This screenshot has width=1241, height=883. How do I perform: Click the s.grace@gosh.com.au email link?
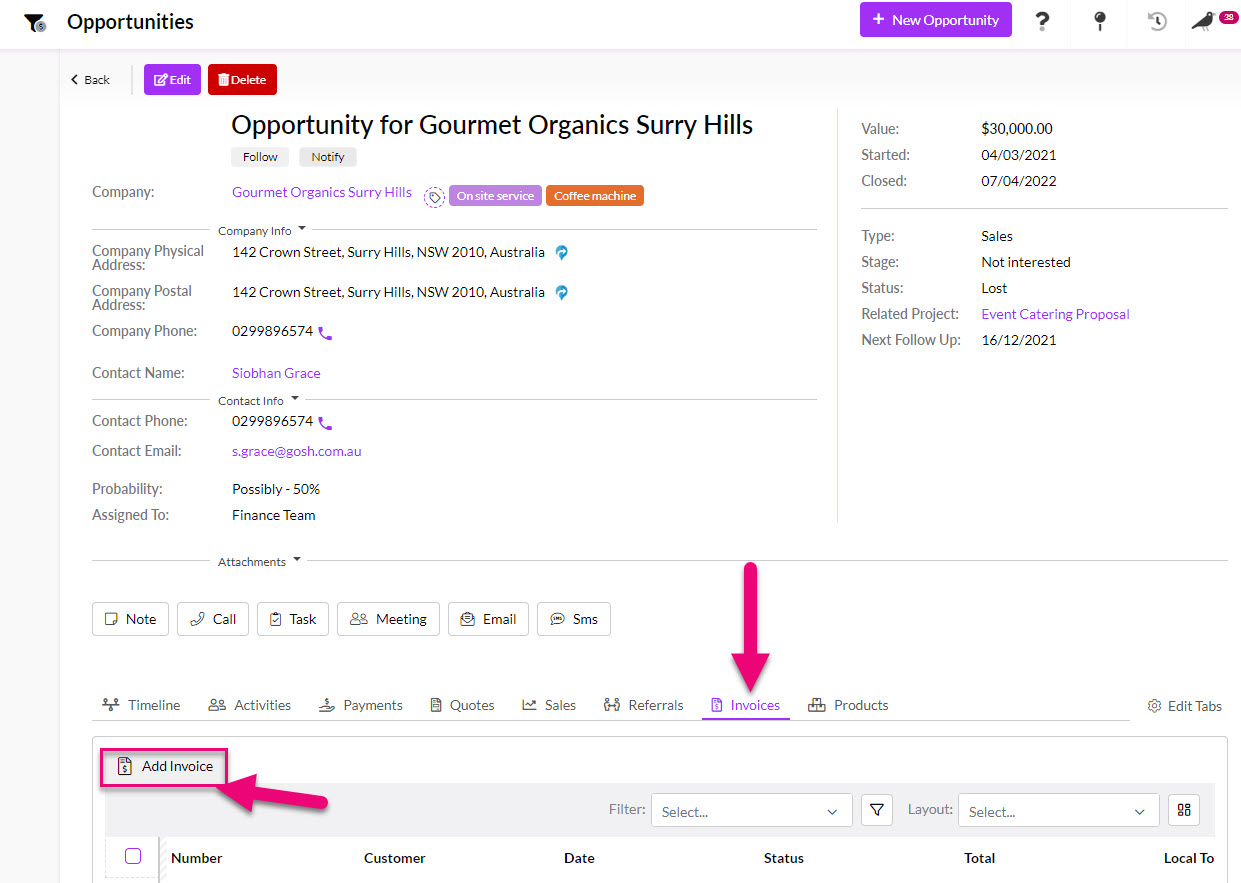click(x=297, y=451)
